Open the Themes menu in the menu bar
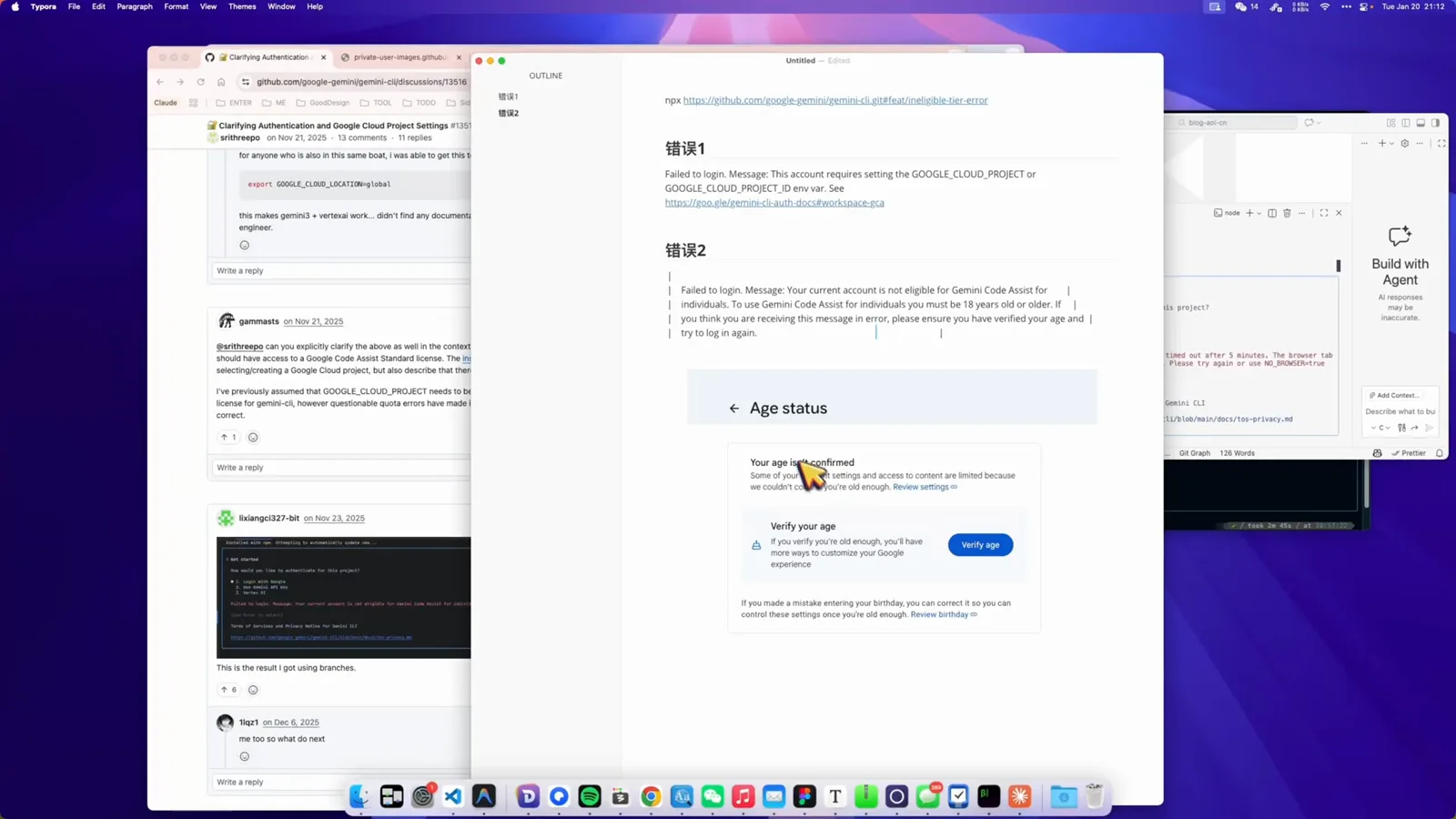Screen dimensions: 1456x819 (242, 6)
